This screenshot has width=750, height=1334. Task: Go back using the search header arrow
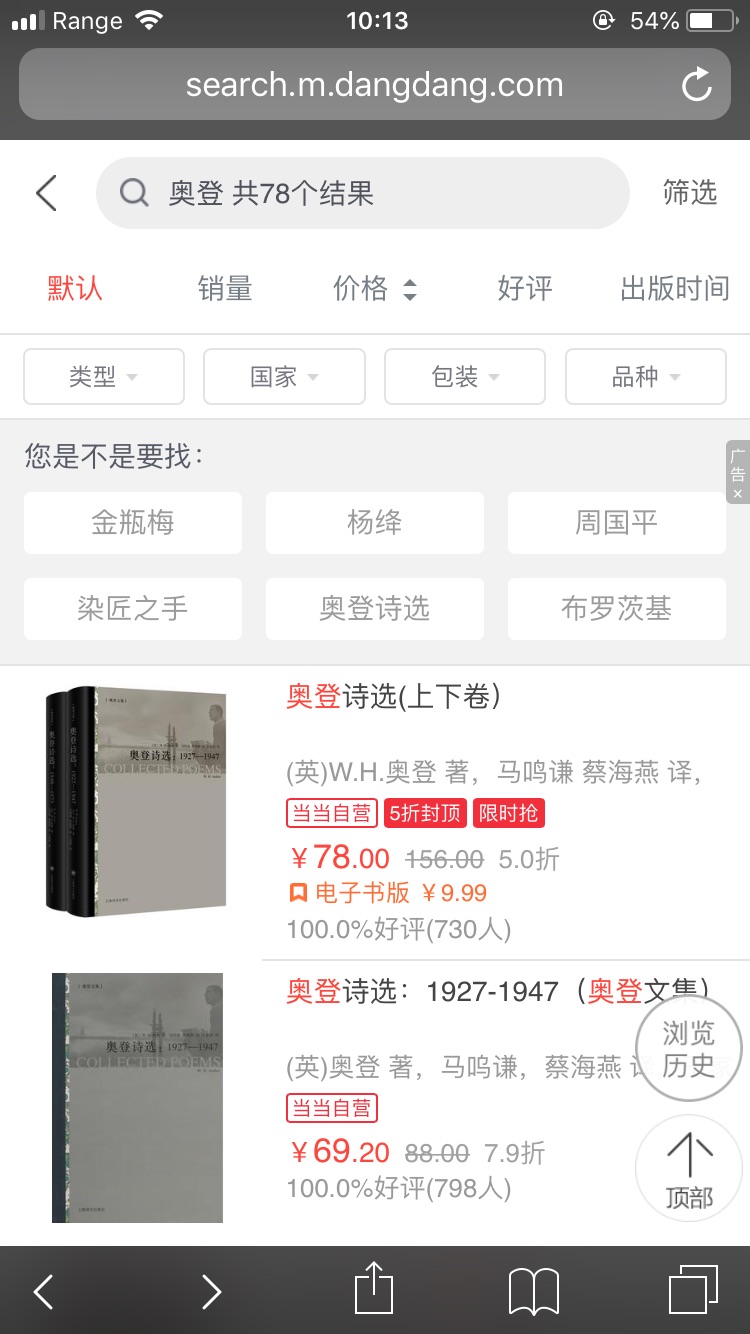pyautogui.click(x=46, y=193)
